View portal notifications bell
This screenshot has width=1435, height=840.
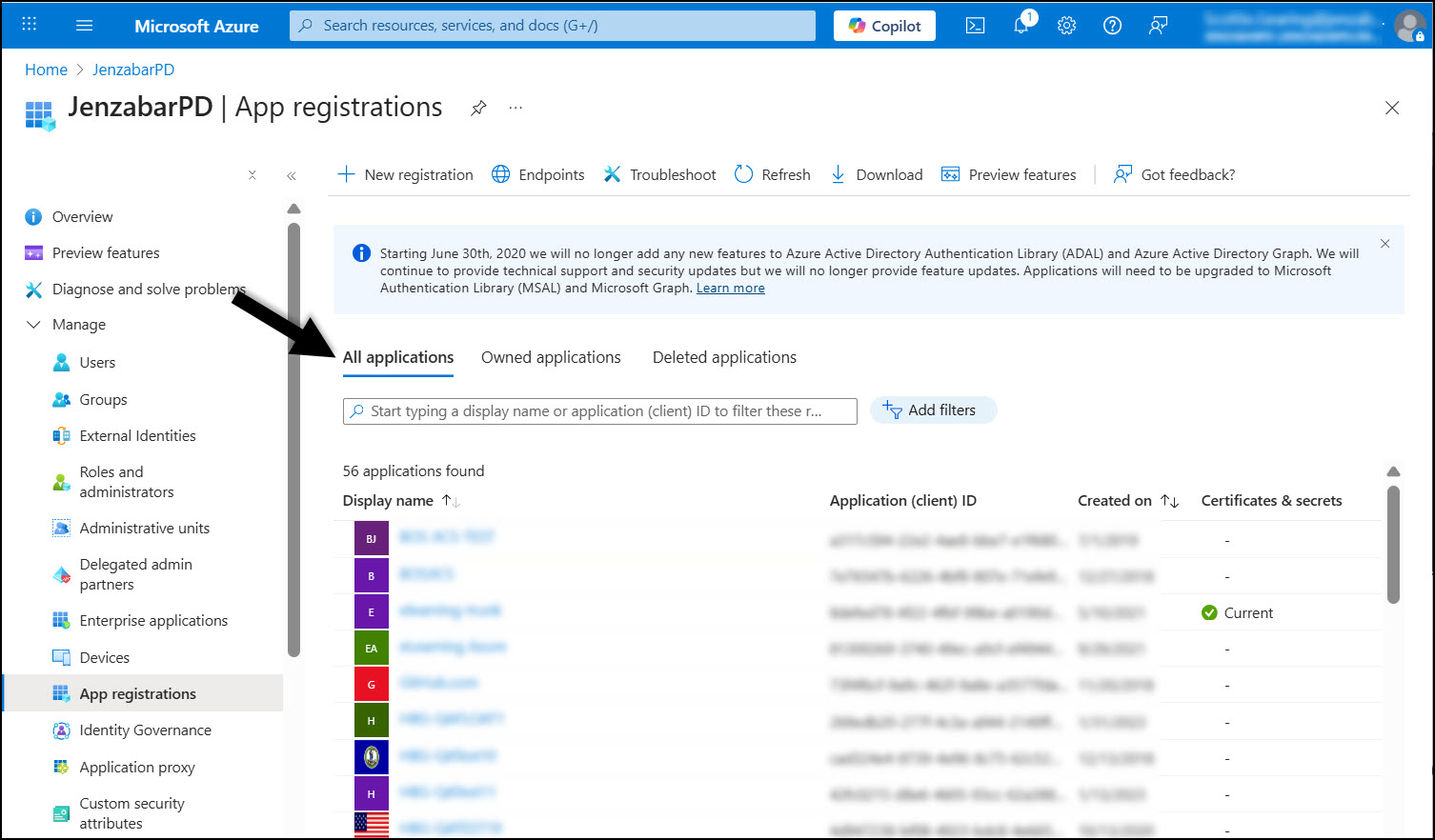1021,26
